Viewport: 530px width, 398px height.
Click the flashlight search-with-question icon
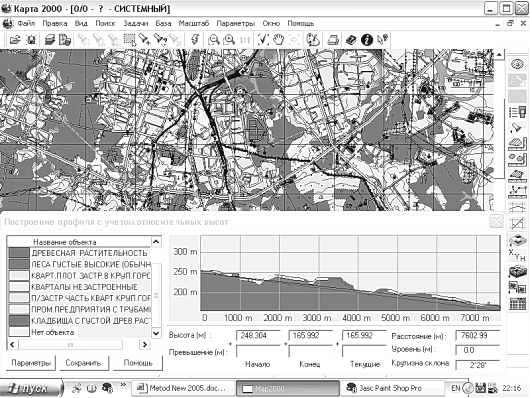[x=160, y=40]
